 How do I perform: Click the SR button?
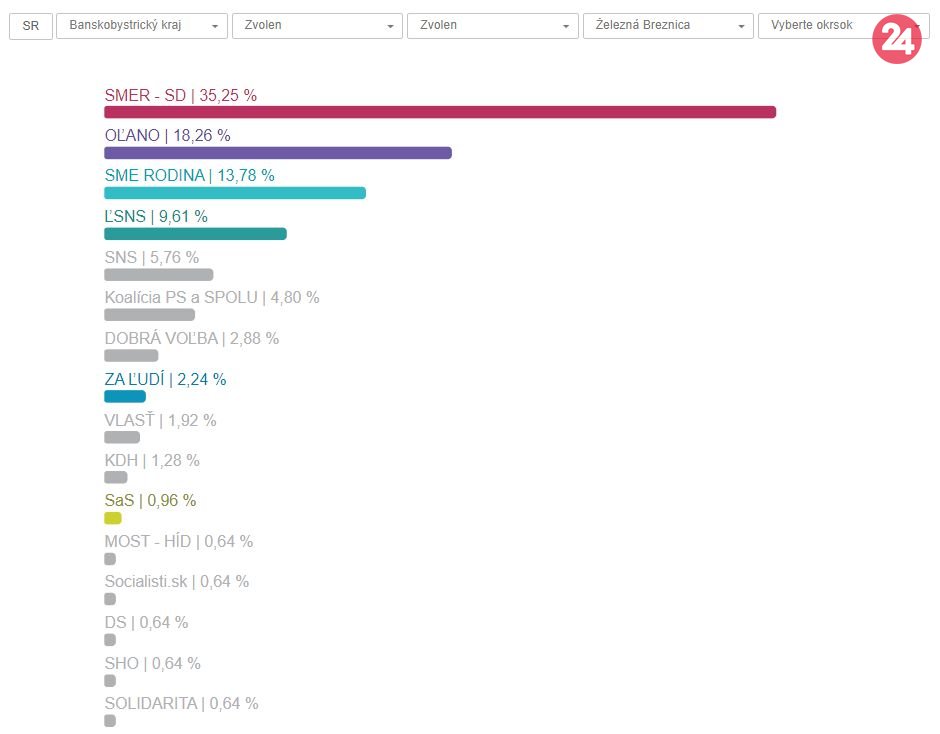[x=30, y=26]
